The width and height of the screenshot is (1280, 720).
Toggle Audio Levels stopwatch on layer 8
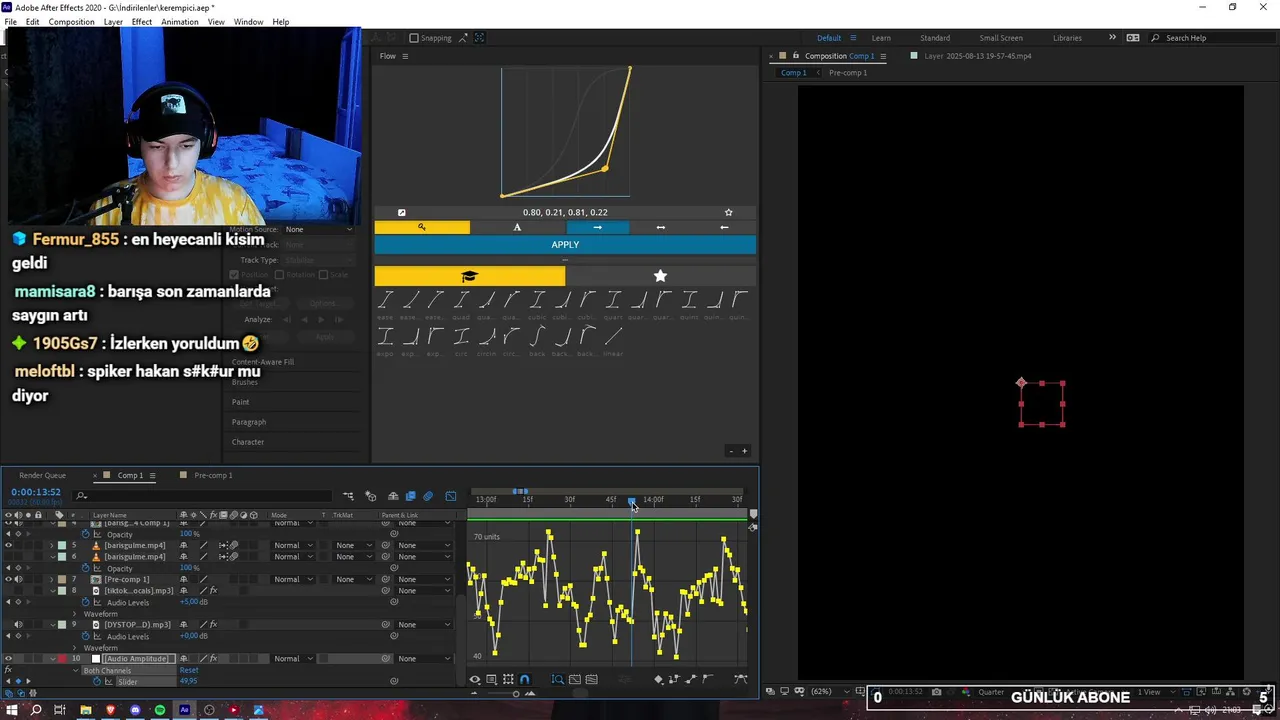tap(85, 602)
